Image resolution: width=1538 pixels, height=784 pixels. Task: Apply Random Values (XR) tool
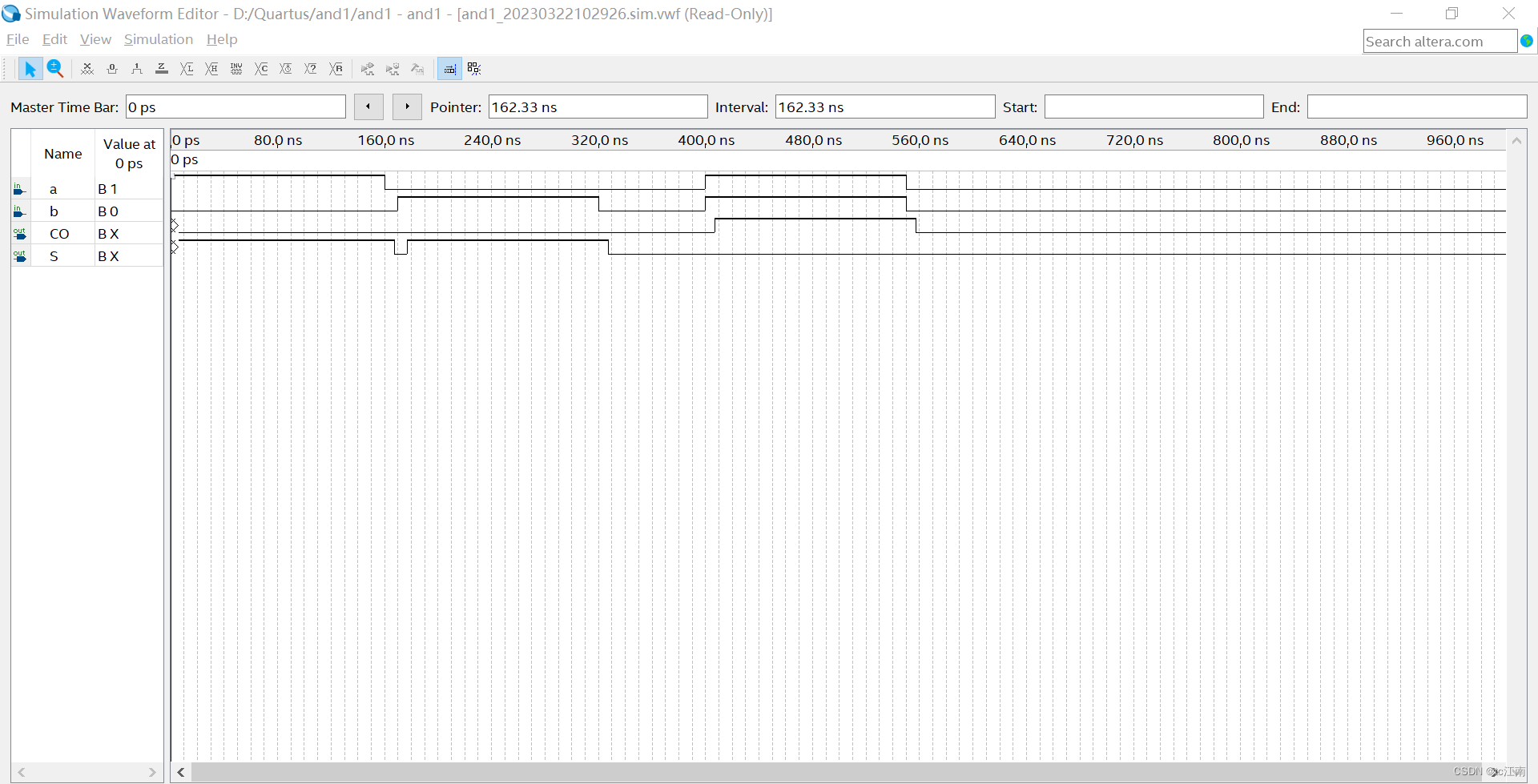point(336,69)
